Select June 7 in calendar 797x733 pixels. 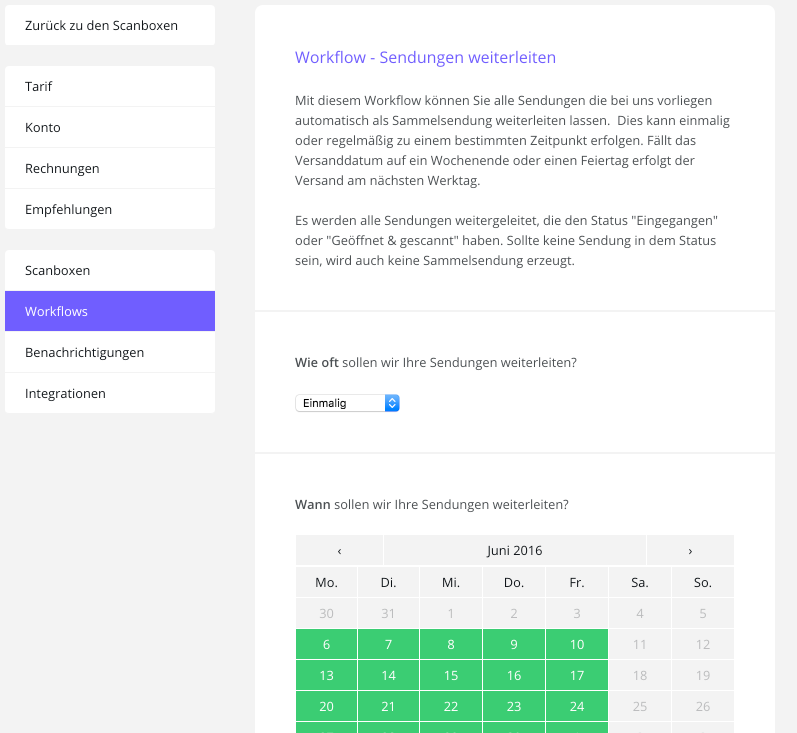click(388, 645)
